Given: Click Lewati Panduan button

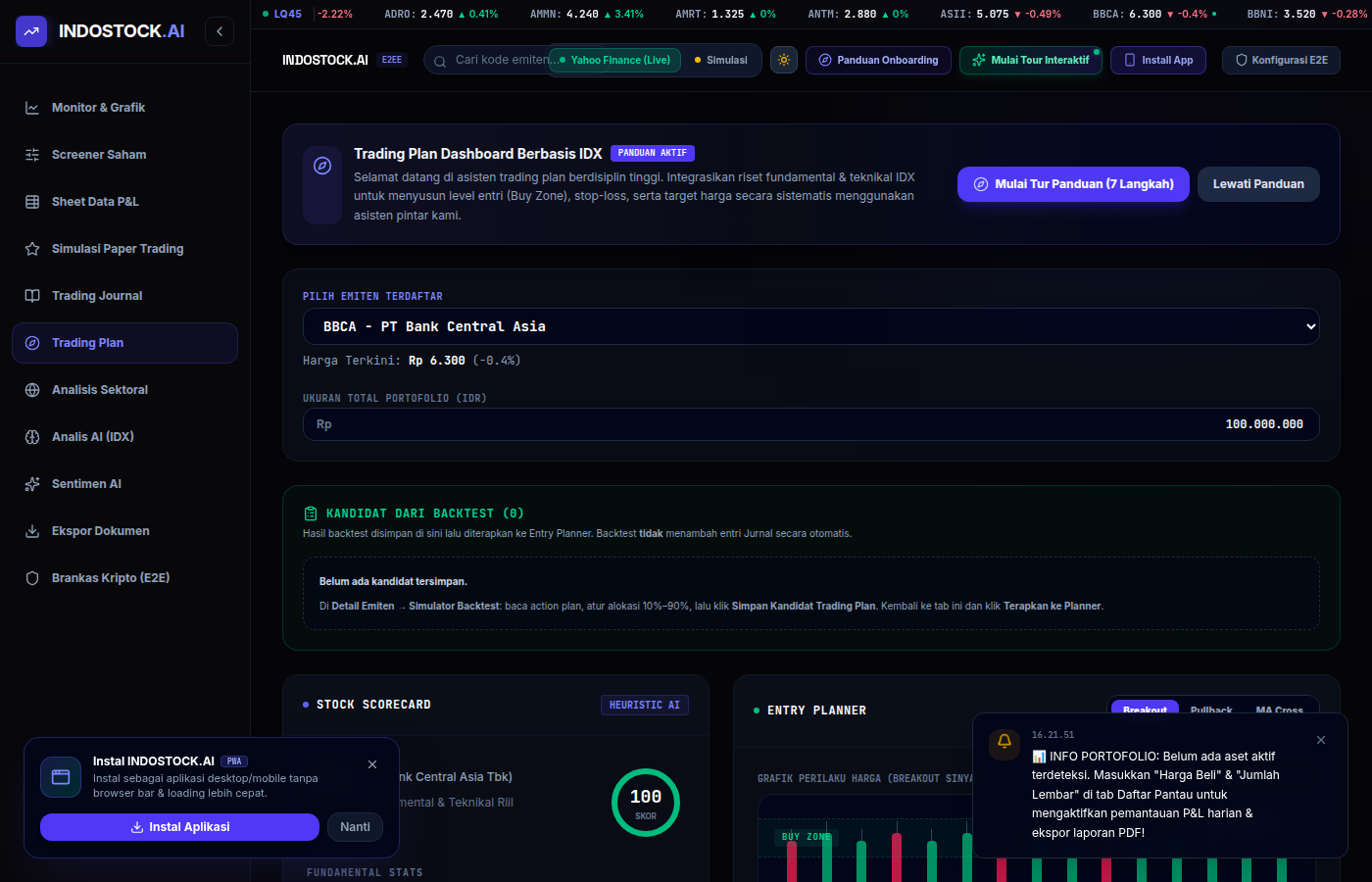Looking at the screenshot, I should (x=1258, y=184).
